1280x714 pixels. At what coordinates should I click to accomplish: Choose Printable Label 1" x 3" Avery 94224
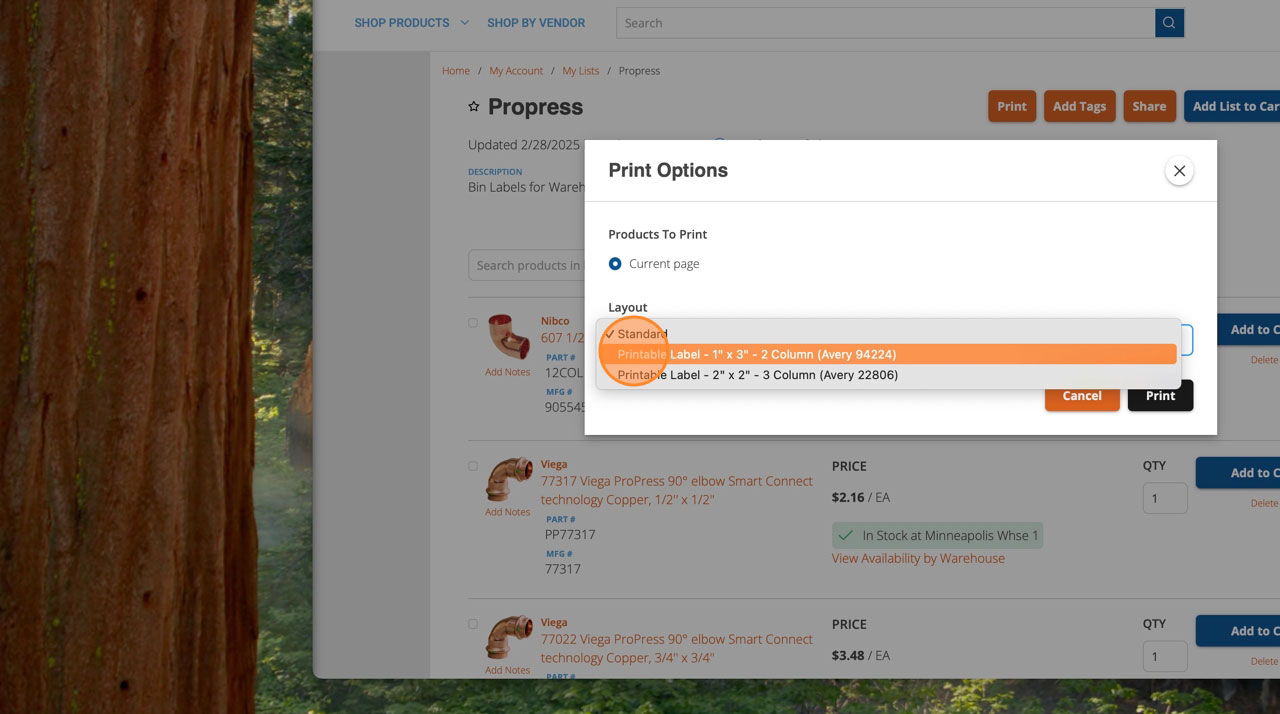(888, 354)
